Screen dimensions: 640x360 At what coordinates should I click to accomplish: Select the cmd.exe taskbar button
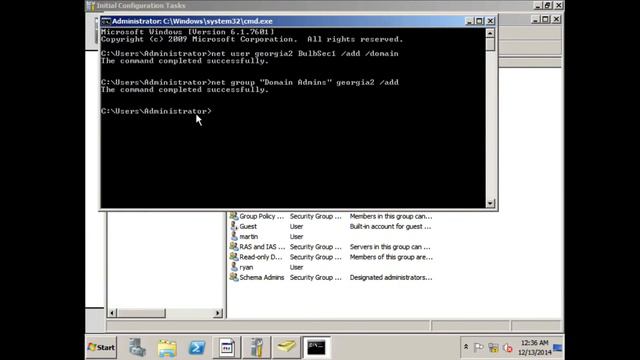pyautogui.click(x=316, y=347)
